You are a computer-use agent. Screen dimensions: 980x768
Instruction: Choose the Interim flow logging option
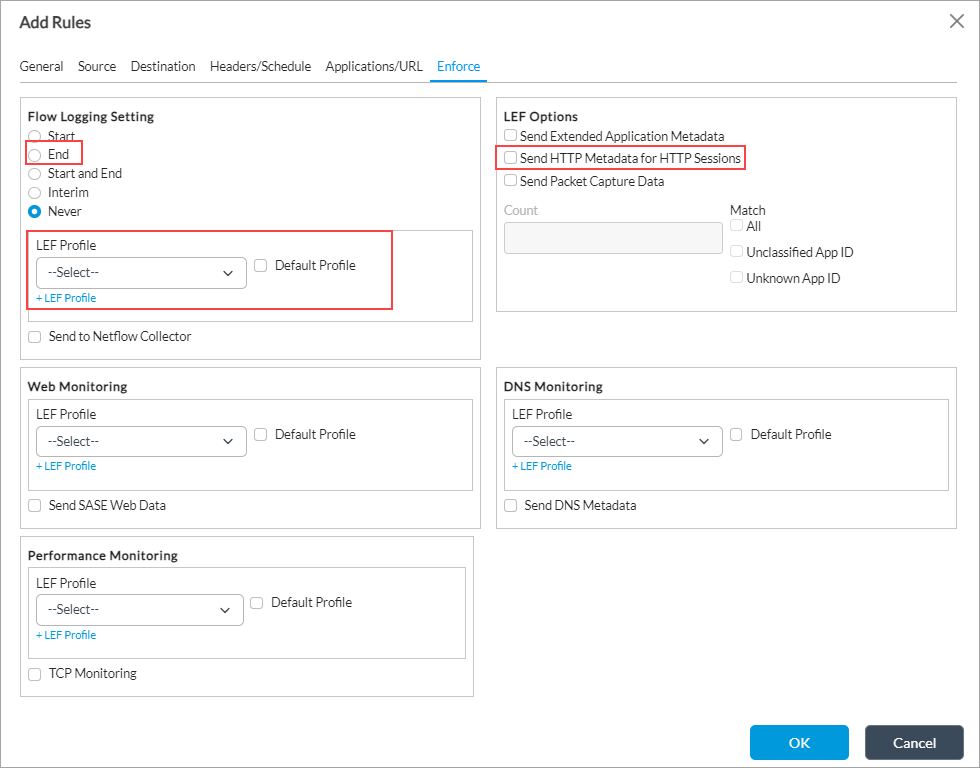(35, 192)
